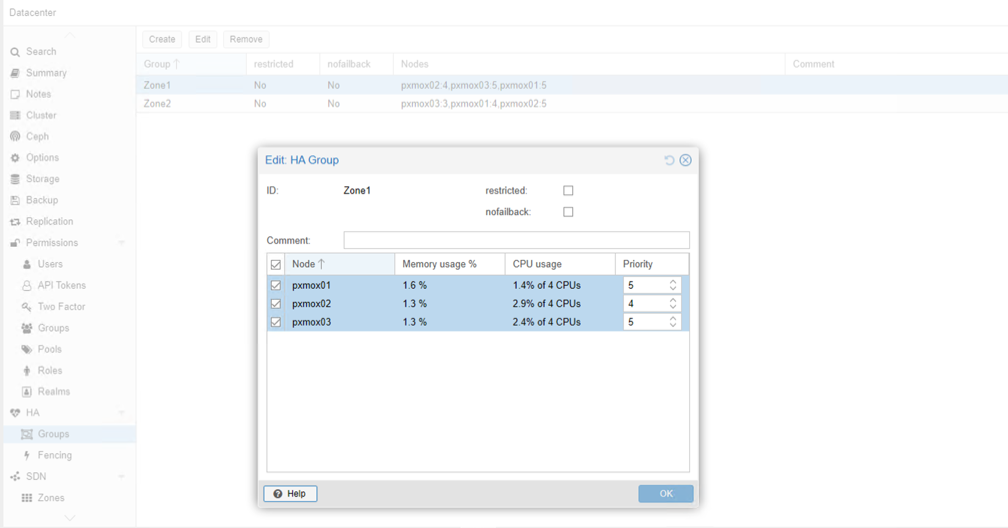Open the Storage menu item
This screenshot has height=528, width=1008.
pos(42,179)
